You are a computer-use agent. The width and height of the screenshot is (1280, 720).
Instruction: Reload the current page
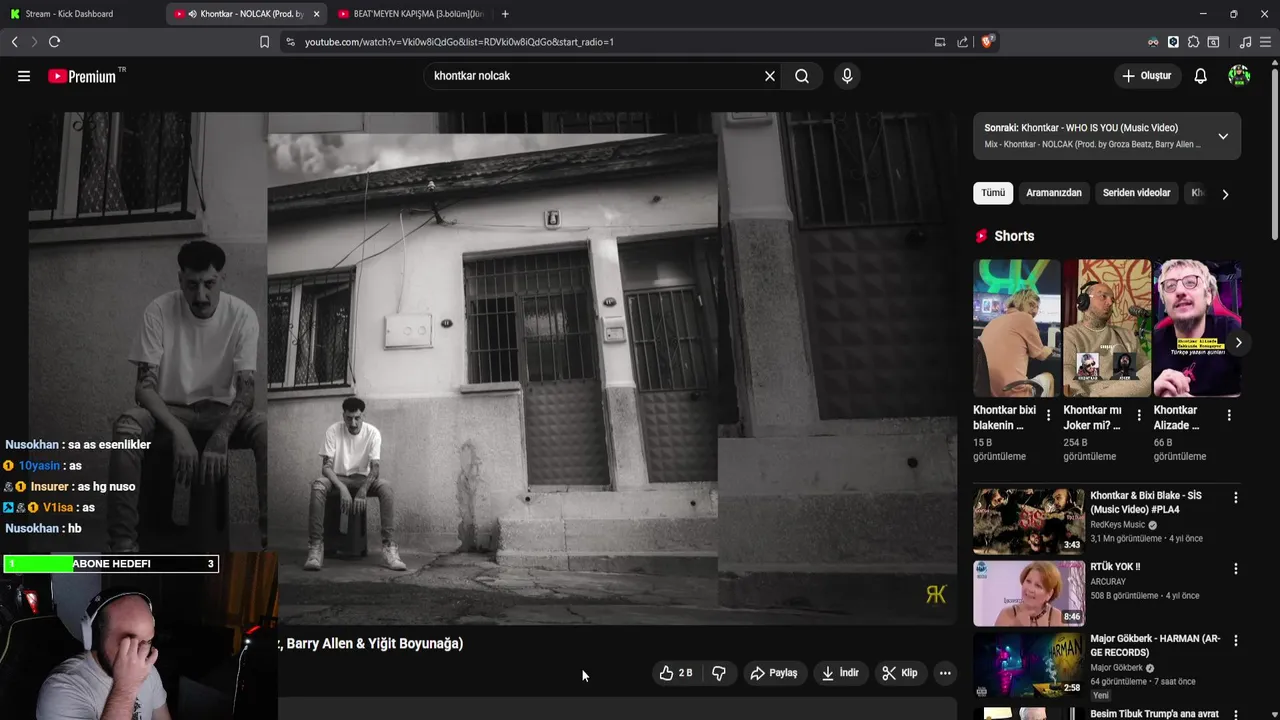54,42
